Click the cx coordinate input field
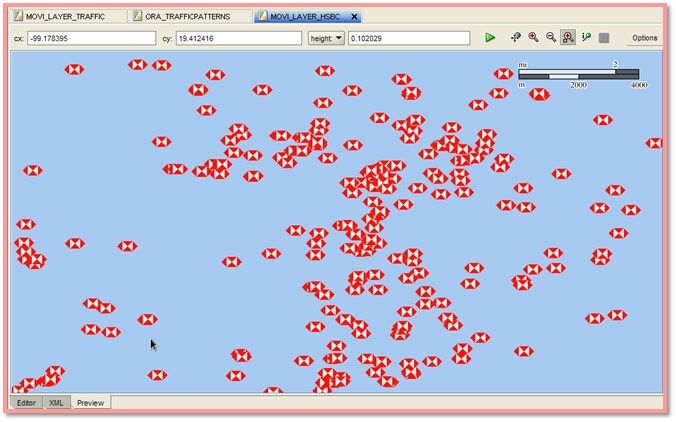 tap(91, 38)
